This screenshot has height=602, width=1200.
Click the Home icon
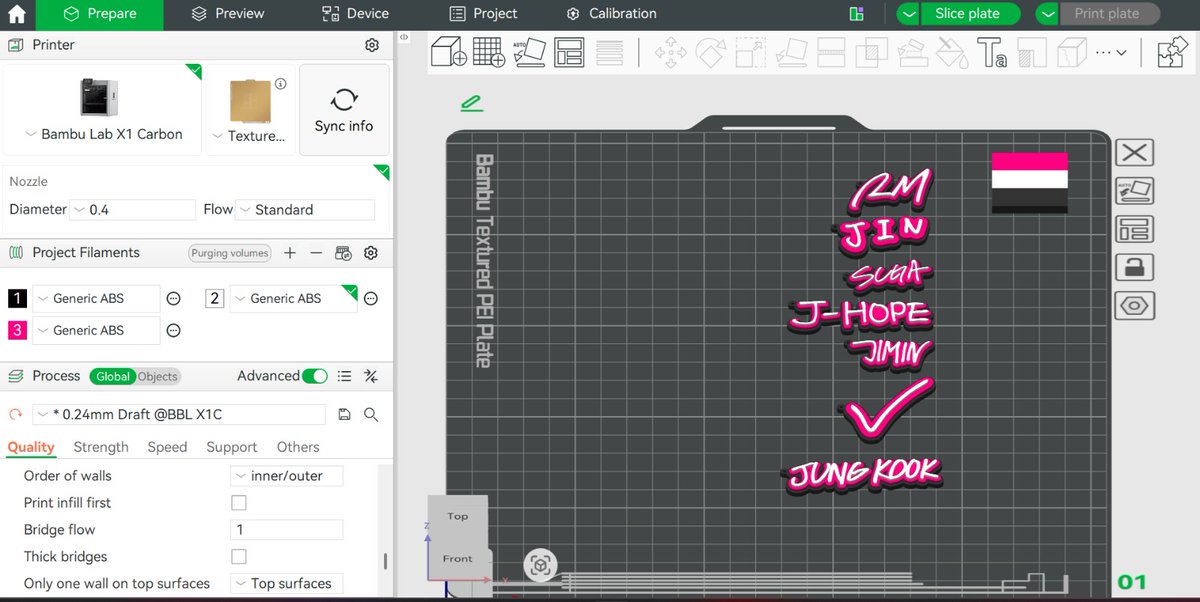[18, 14]
